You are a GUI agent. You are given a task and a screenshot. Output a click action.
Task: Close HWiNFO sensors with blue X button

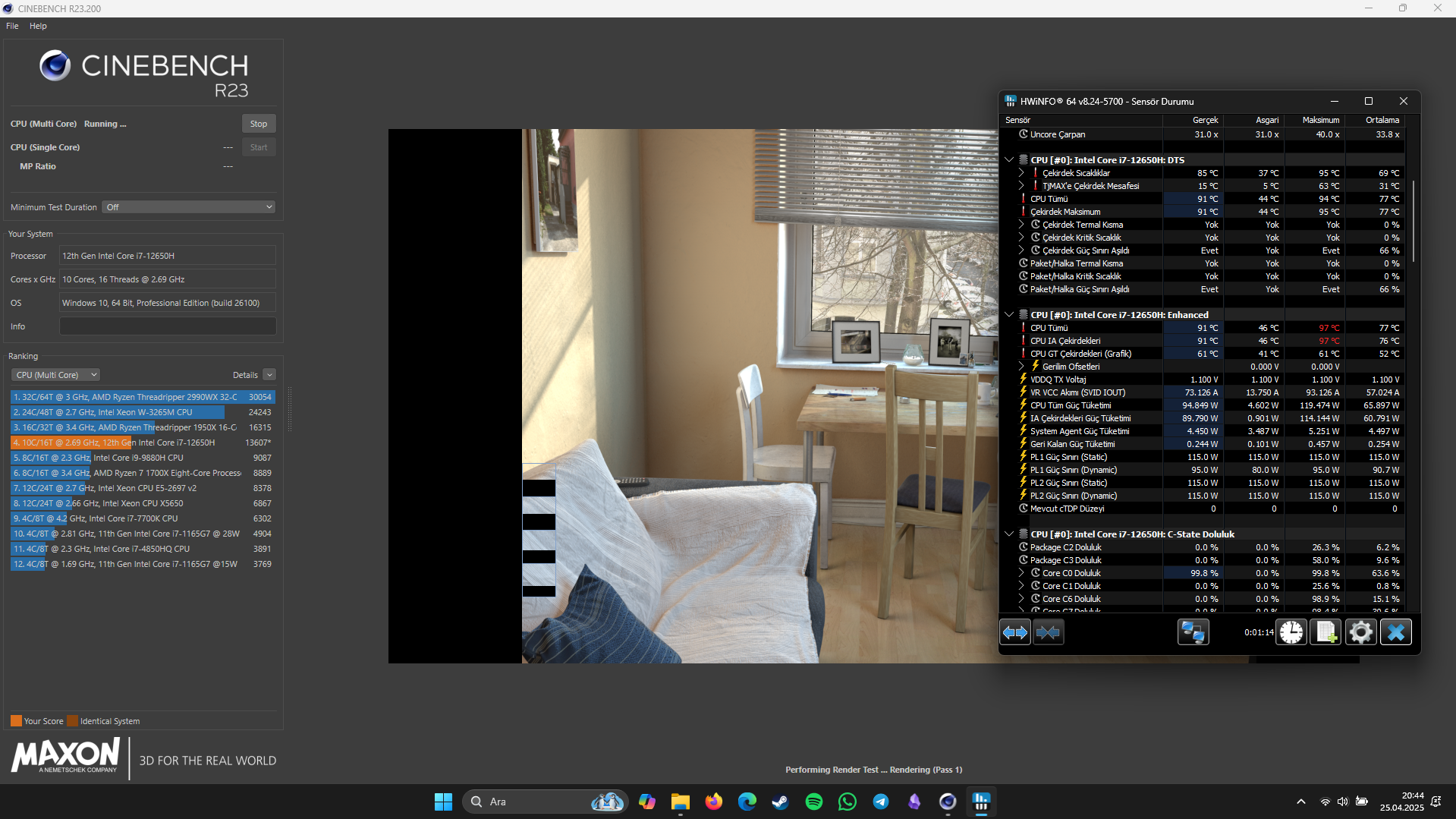tap(1396, 632)
